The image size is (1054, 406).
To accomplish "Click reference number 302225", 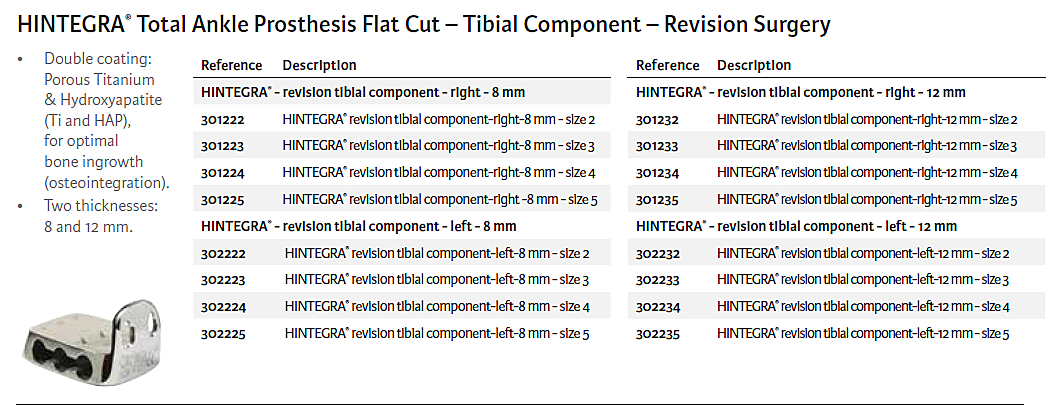I will 225,333.
